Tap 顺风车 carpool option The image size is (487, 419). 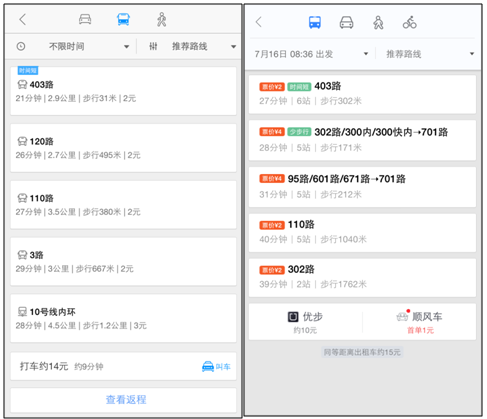click(x=420, y=322)
